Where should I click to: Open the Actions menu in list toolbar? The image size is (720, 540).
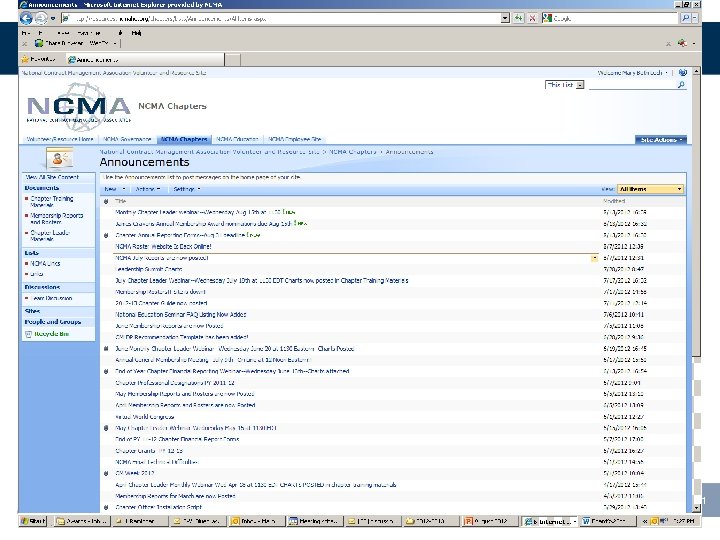148,189
